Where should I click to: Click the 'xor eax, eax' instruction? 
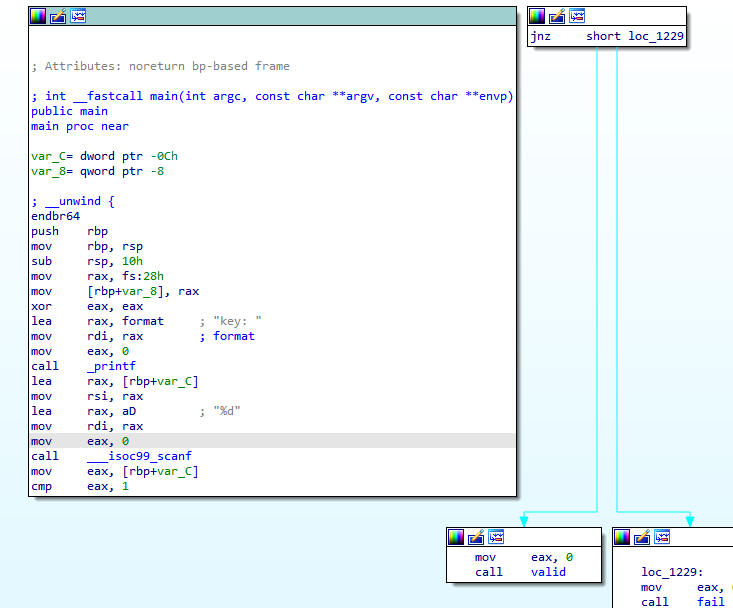coord(87,306)
